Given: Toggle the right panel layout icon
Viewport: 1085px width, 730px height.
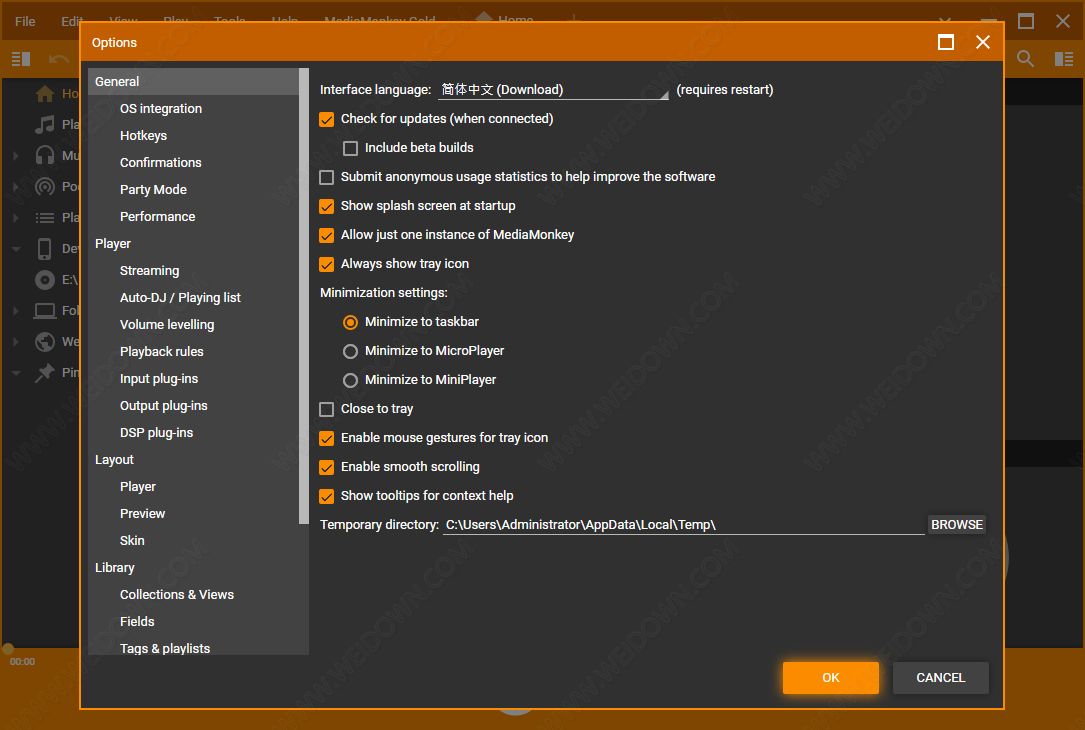Looking at the screenshot, I should coord(1063,59).
